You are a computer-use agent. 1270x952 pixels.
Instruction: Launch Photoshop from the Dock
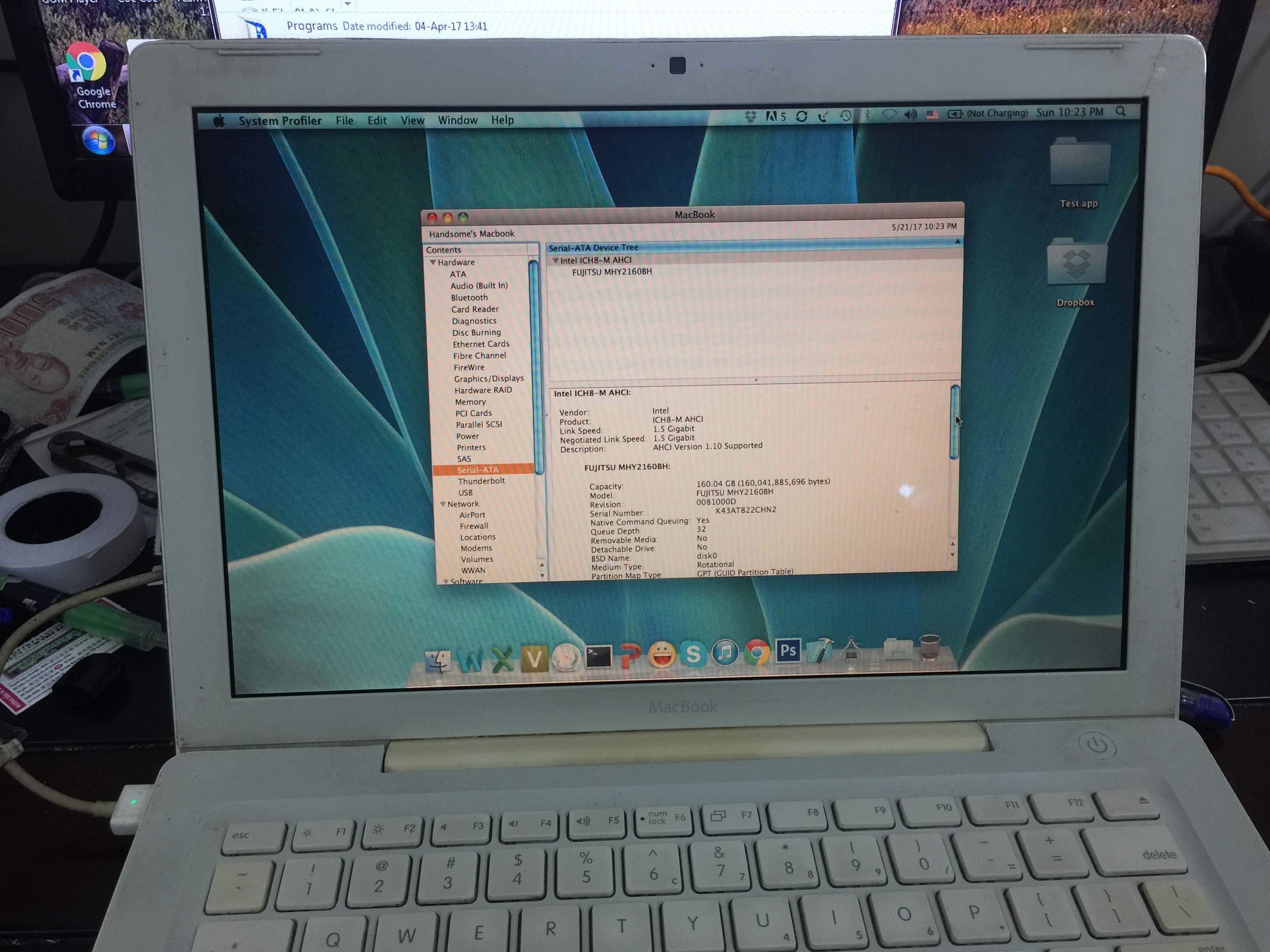click(788, 651)
